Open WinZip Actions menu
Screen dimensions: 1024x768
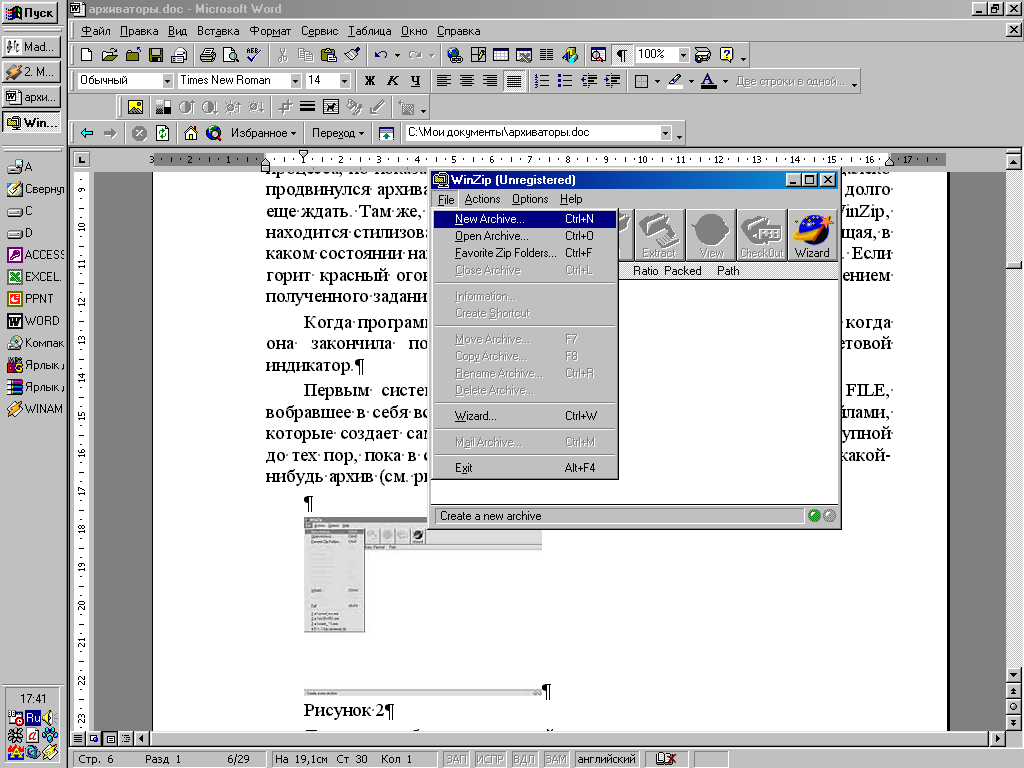(483, 199)
